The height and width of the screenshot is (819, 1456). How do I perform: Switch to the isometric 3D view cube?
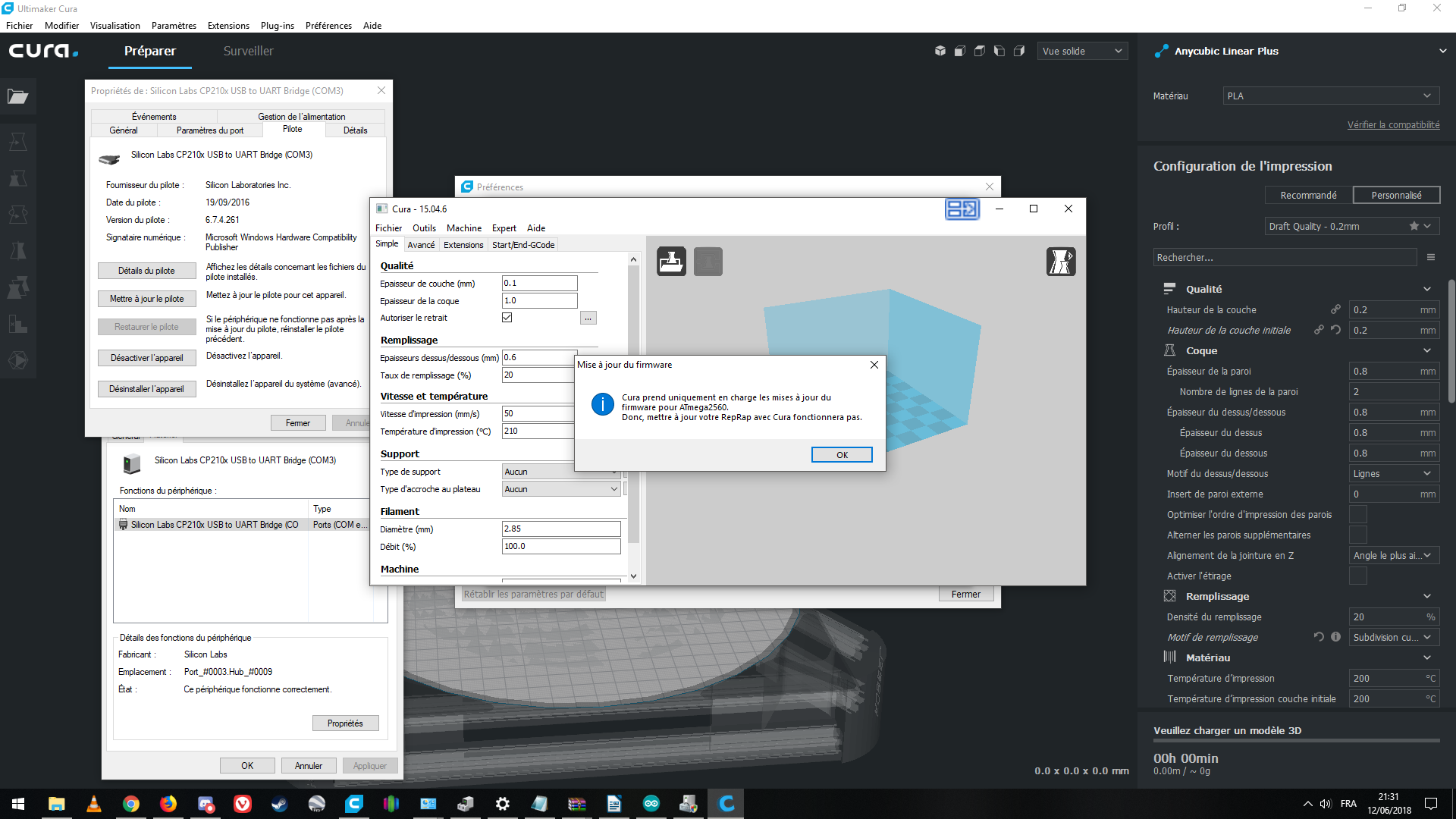[940, 51]
